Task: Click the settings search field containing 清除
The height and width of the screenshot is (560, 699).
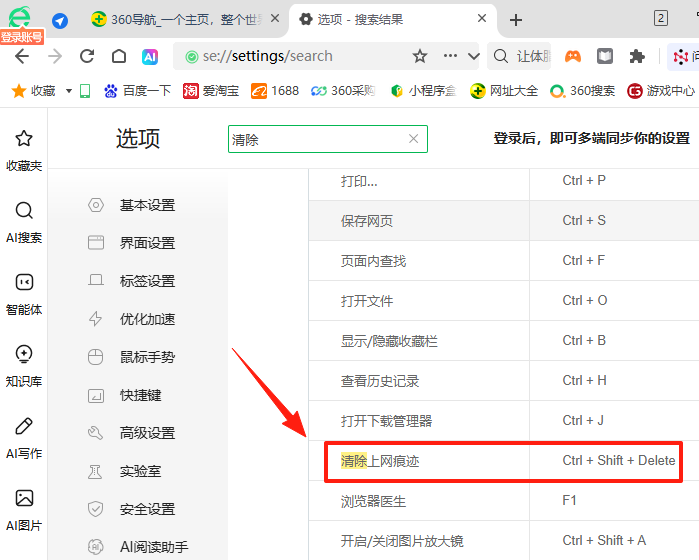Action: coord(328,139)
